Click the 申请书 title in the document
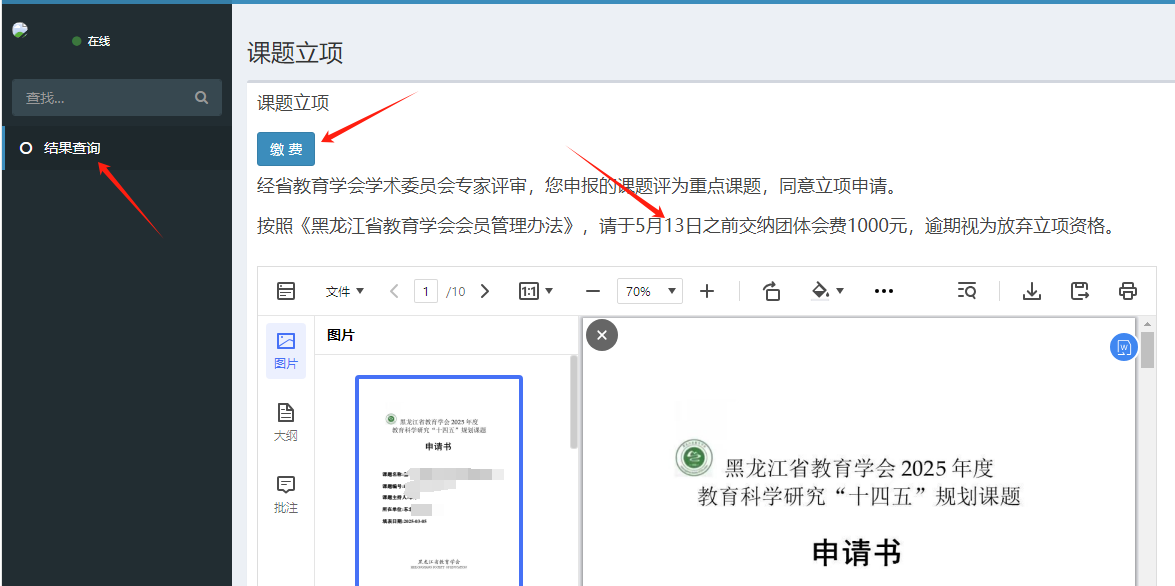 [856, 553]
